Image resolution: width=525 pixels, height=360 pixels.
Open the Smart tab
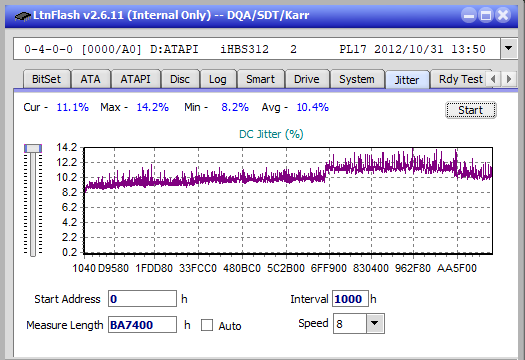click(x=260, y=79)
